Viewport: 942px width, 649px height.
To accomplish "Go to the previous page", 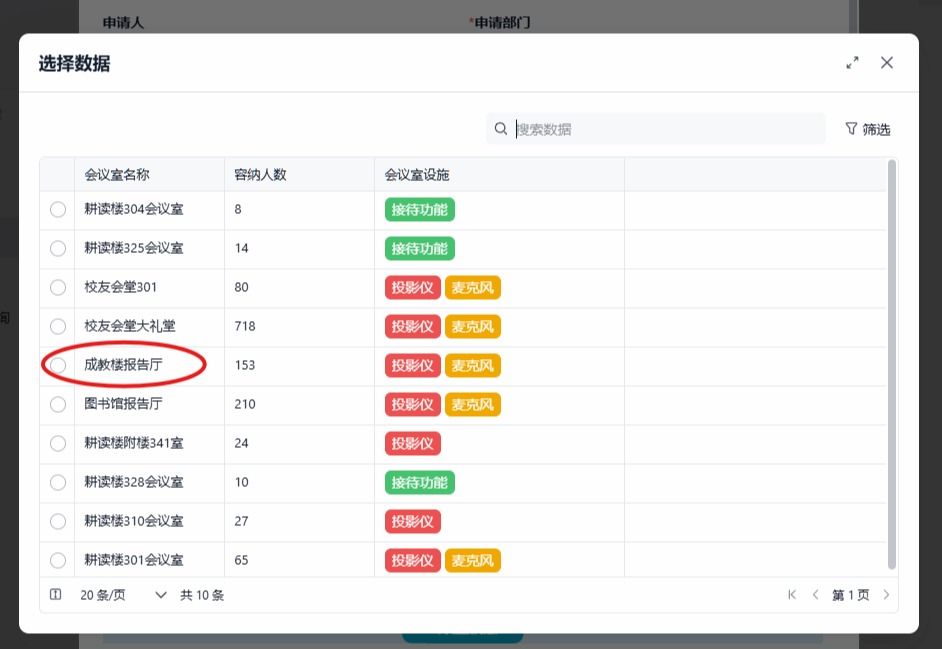I will (x=815, y=595).
